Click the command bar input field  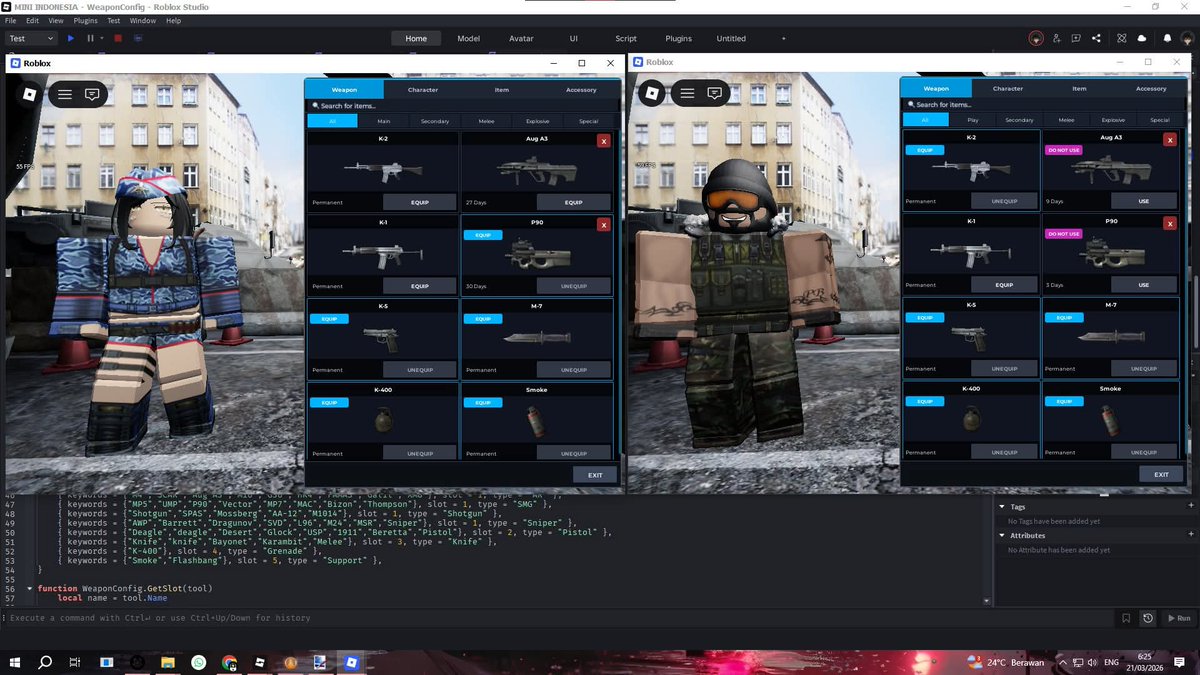(560, 618)
